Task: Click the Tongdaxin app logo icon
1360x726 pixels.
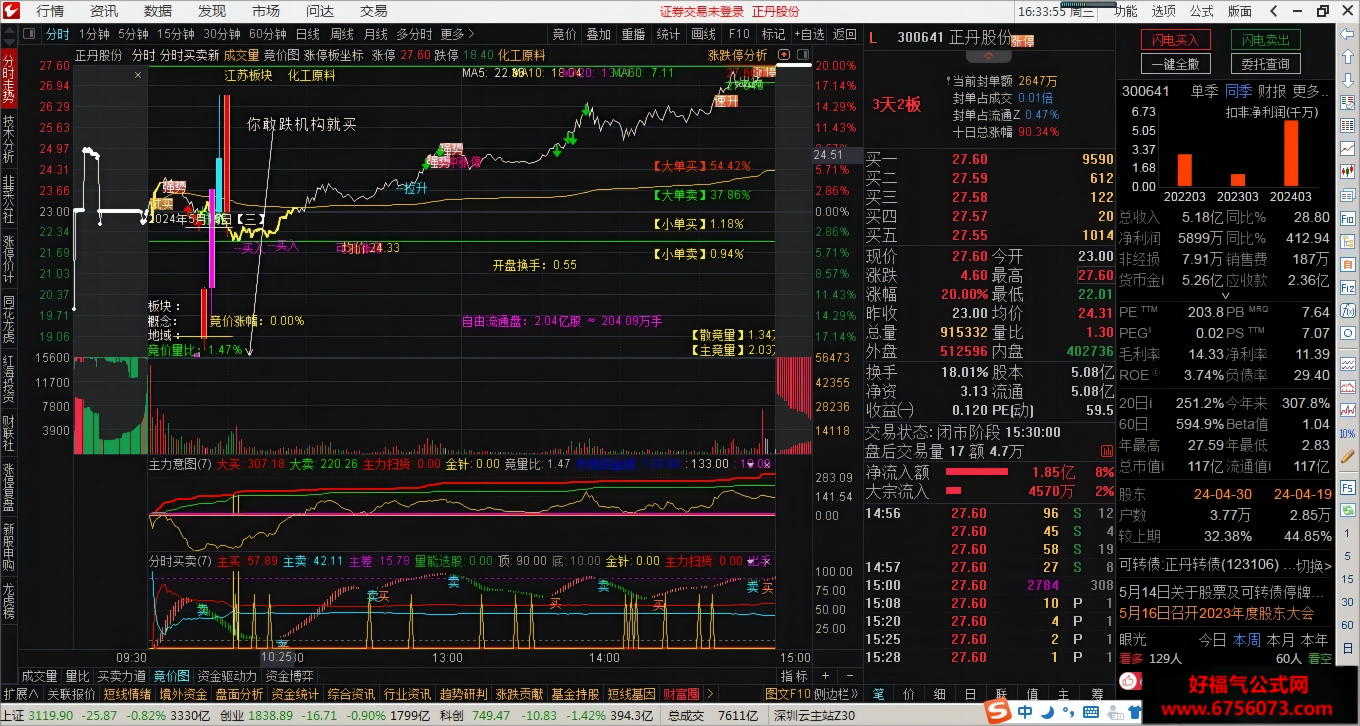Action: coord(11,11)
